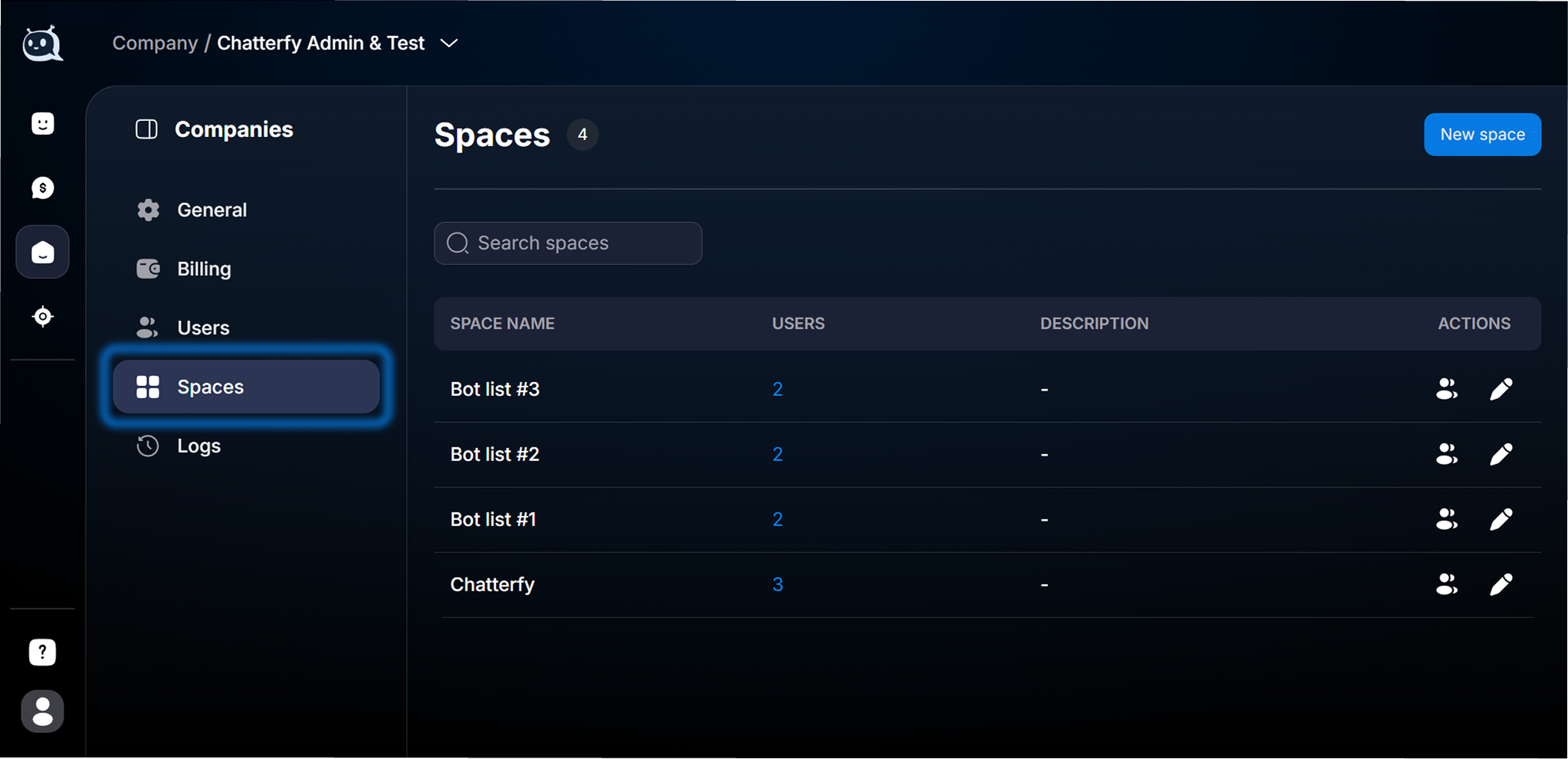The width and height of the screenshot is (1568, 759).
Task: Select the highlighted company icon in left rail
Action: click(x=43, y=252)
